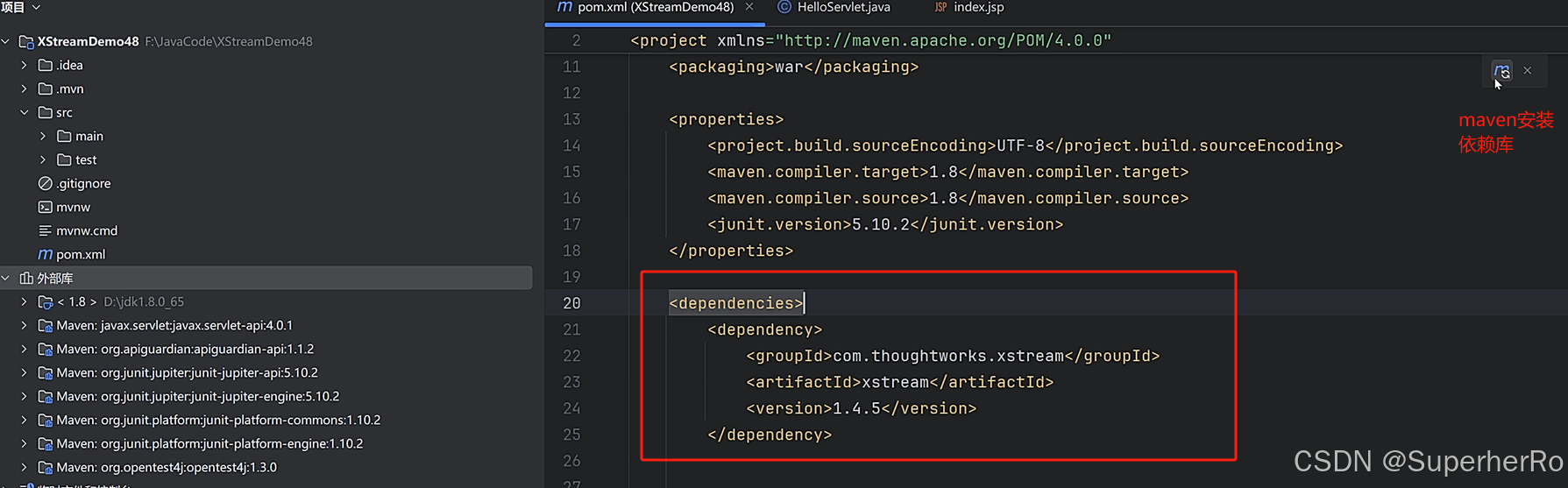Open the mvnw.cmd file
This screenshot has height=488, width=1568.
coord(86,230)
